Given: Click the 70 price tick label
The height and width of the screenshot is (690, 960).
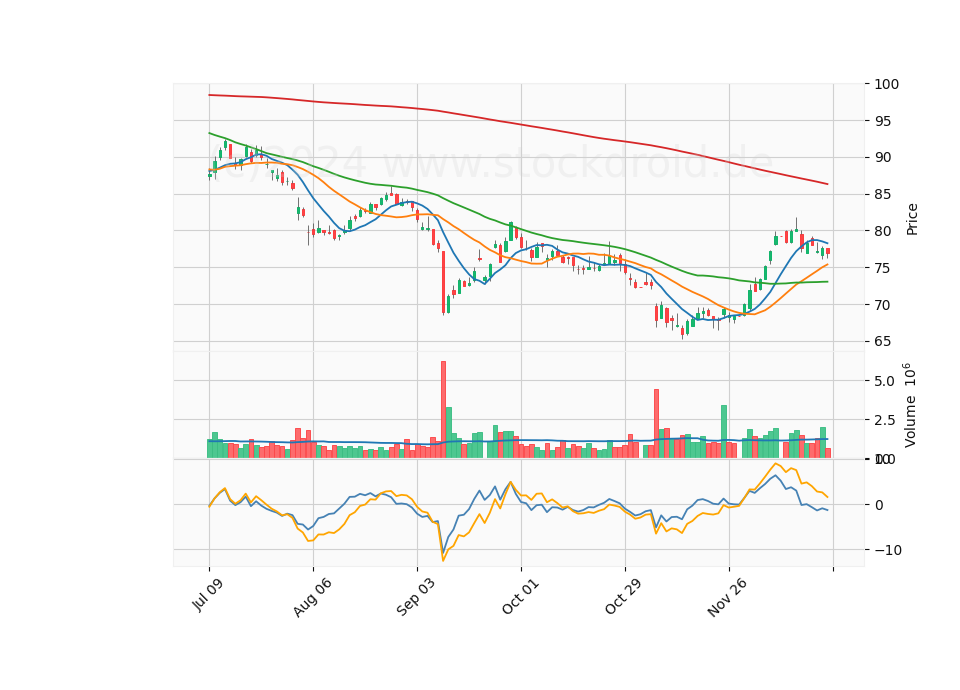Looking at the screenshot, I should [883, 305].
